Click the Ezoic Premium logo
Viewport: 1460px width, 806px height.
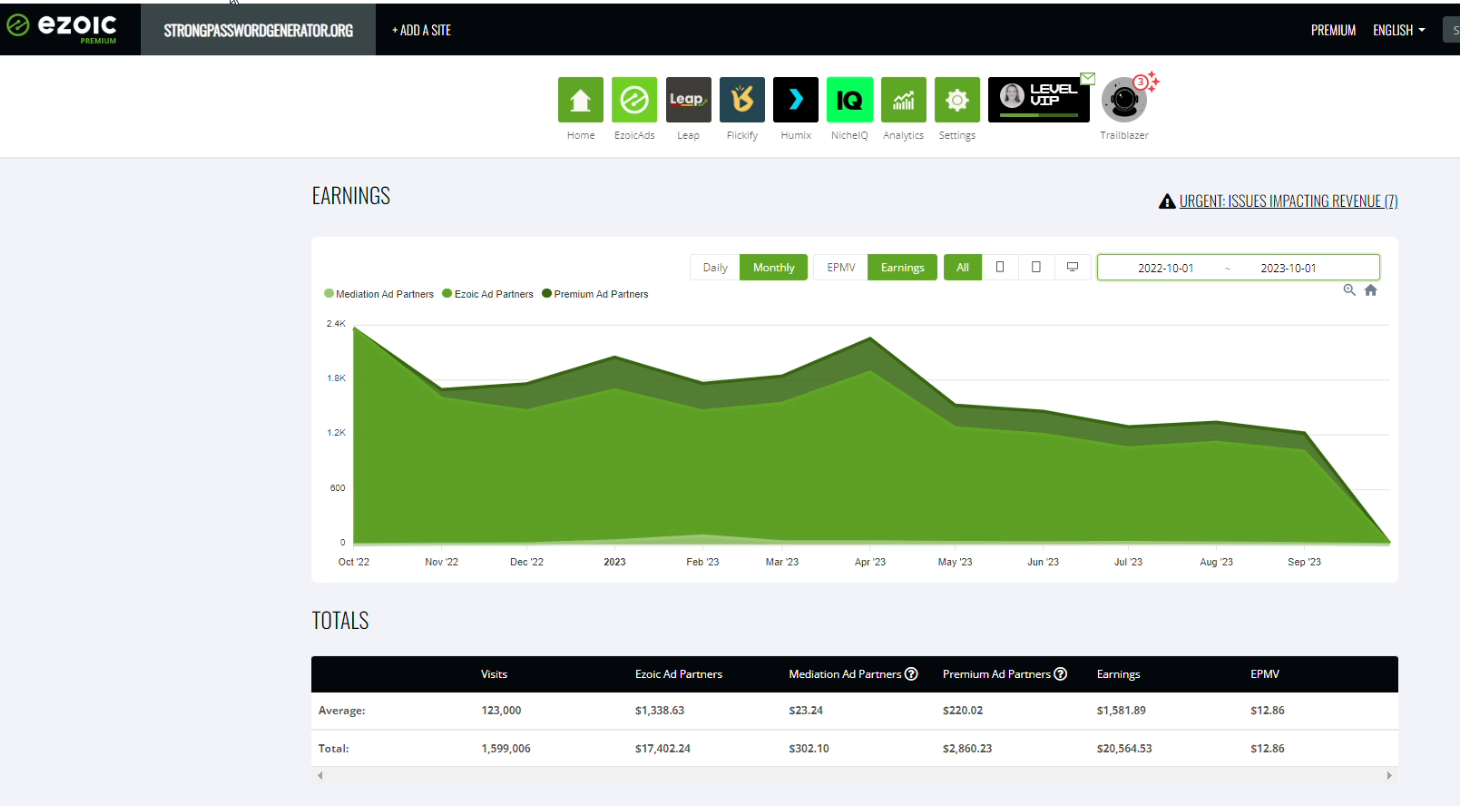[62, 27]
